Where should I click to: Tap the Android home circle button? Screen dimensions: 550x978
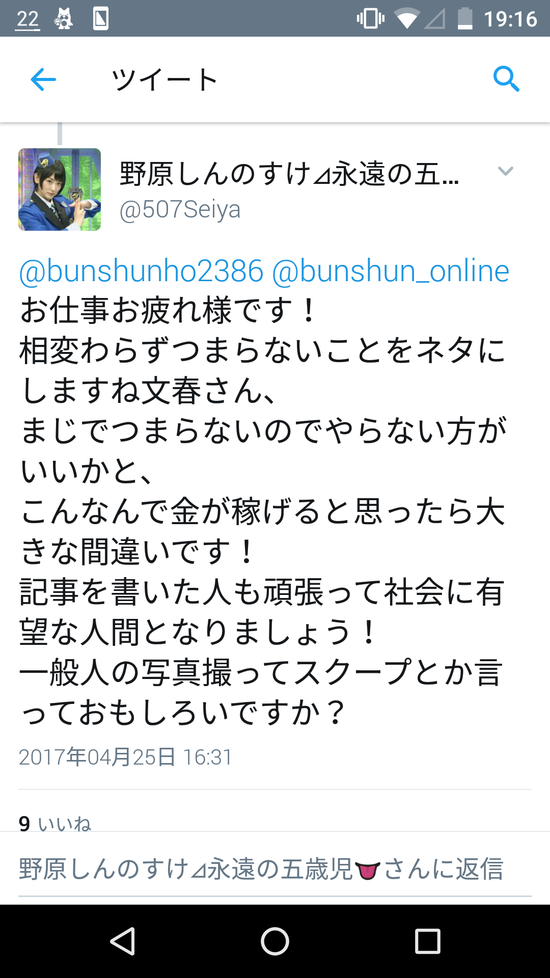coord(275,941)
